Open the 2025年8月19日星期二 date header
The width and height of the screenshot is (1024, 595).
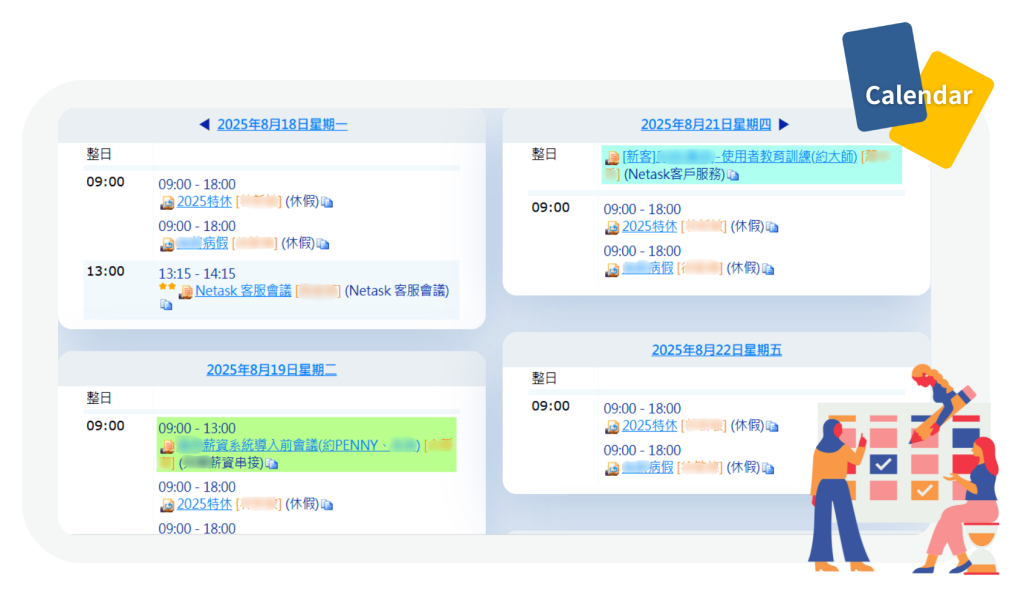coord(271,370)
